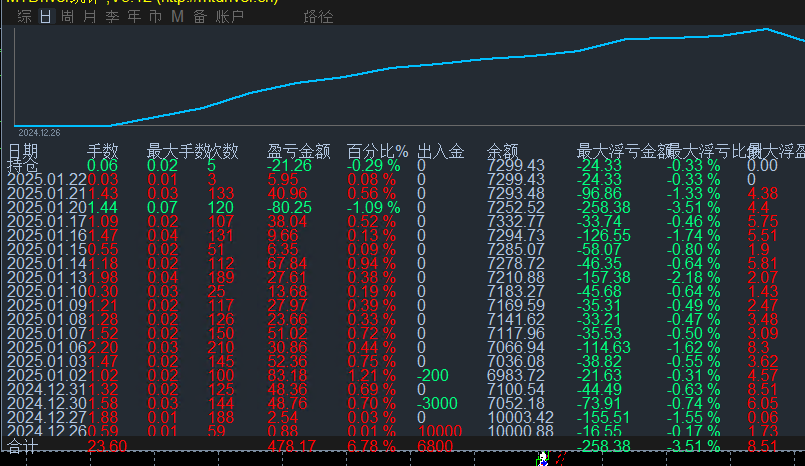
Task: Click the -3000 withdrawal value
Action: click(437, 403)
